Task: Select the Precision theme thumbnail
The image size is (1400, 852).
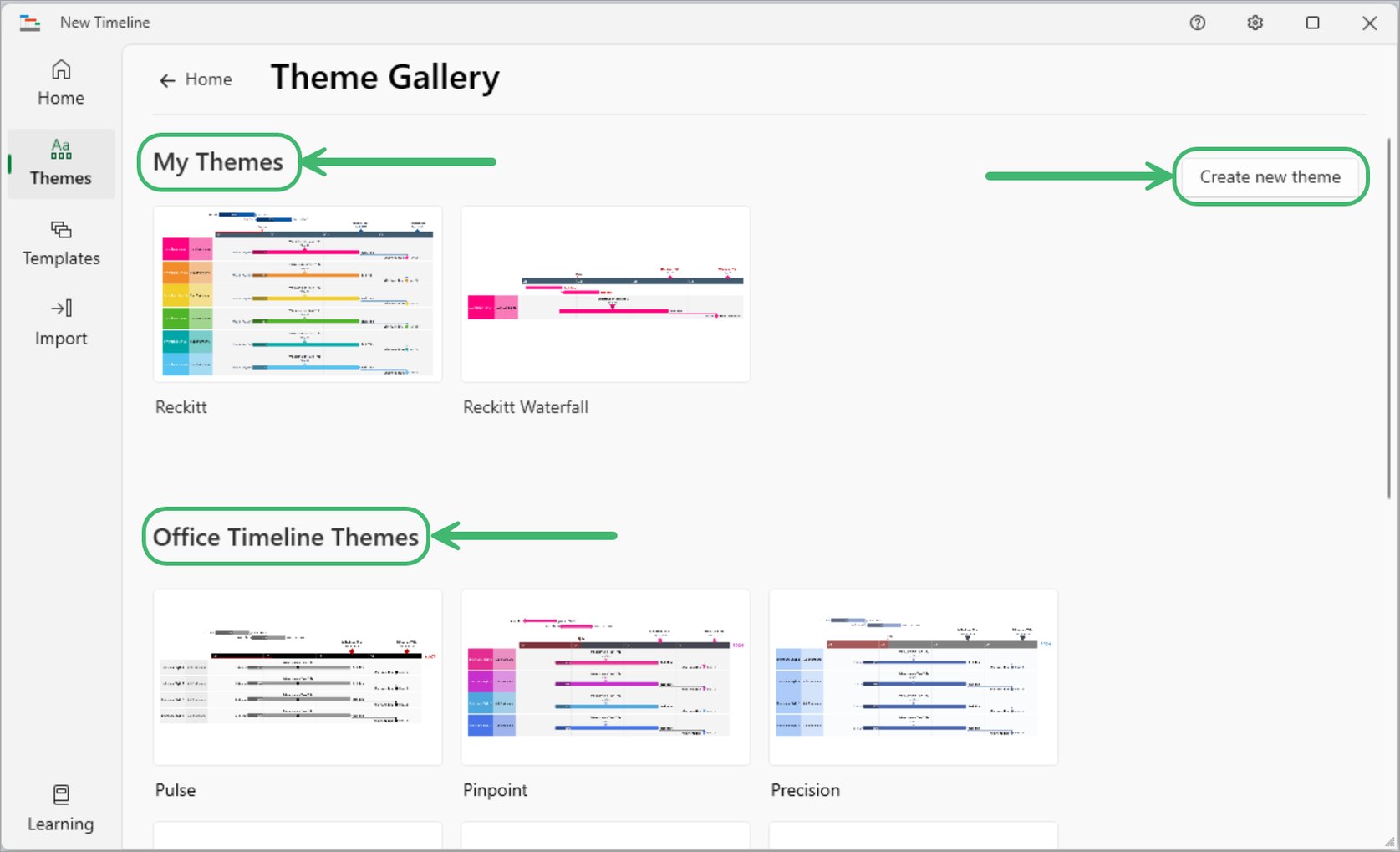Action: [x=912, y=677]
